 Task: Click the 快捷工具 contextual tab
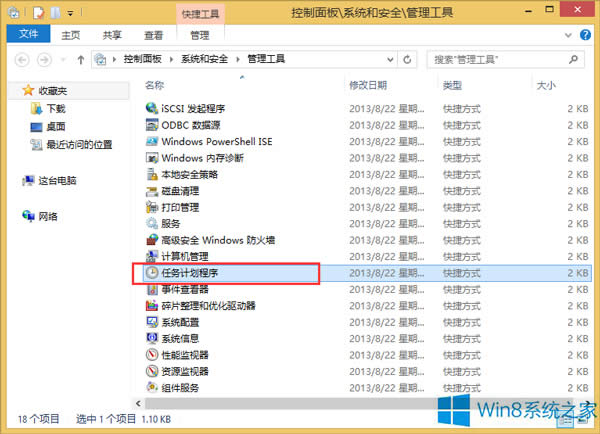[x=201, y=14]
